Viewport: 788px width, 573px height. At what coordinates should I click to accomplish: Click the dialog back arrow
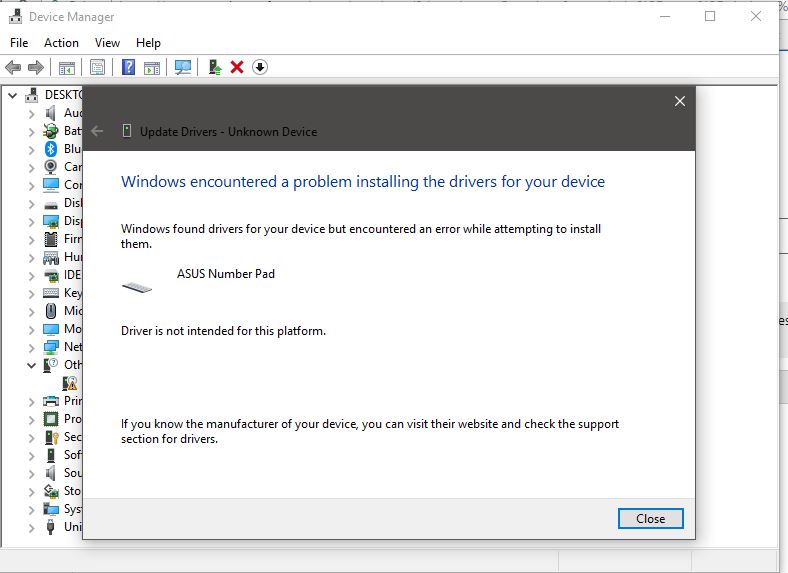click(97, 132)
